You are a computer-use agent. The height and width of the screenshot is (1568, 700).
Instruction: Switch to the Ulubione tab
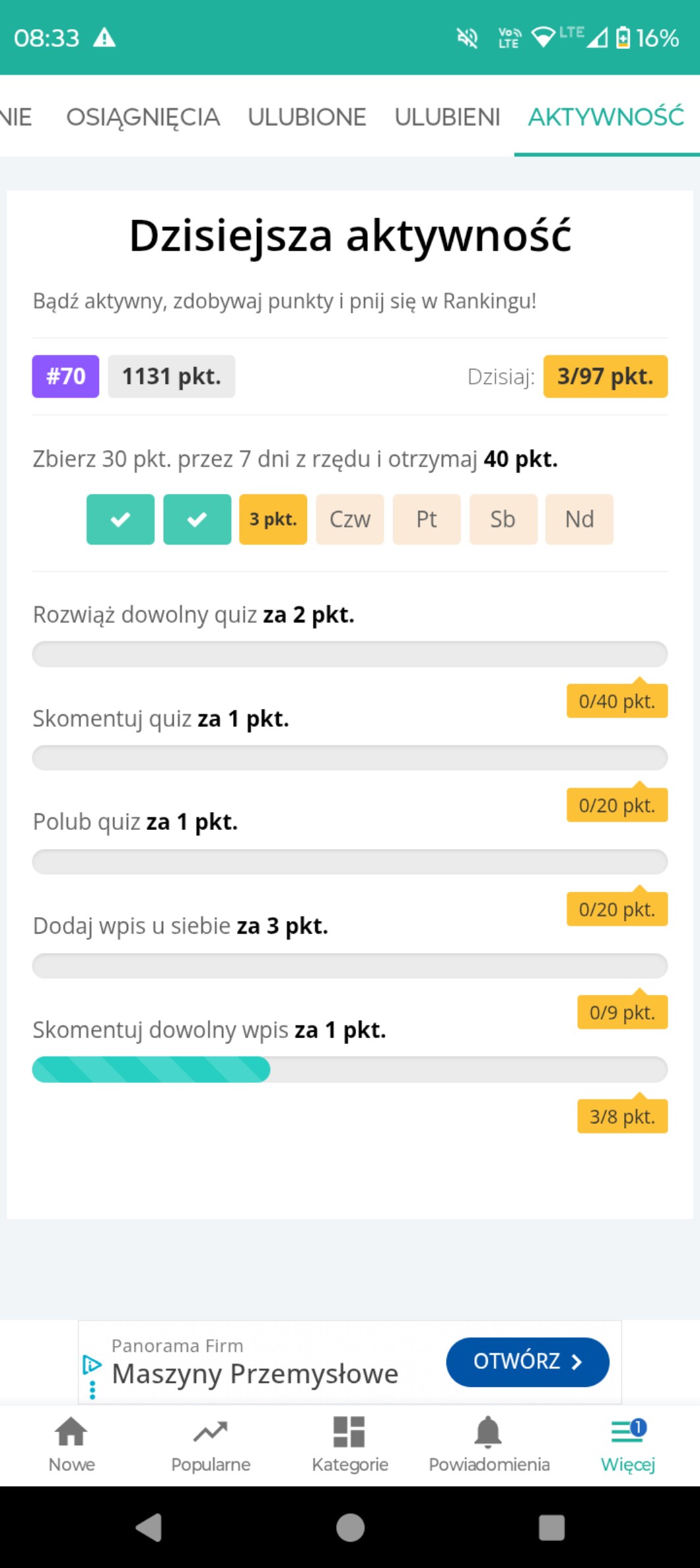[306, 117]
